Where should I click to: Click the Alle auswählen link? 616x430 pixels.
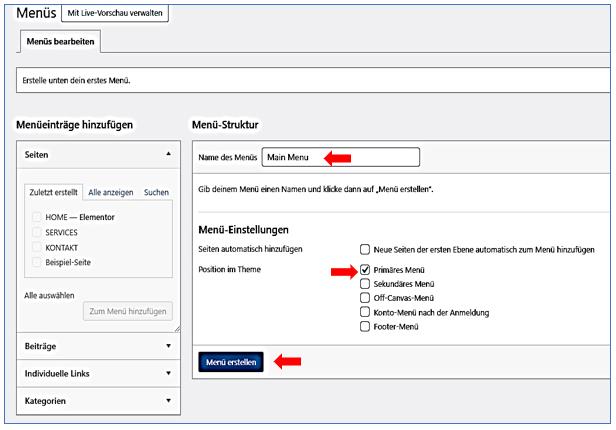click(49, 295)
